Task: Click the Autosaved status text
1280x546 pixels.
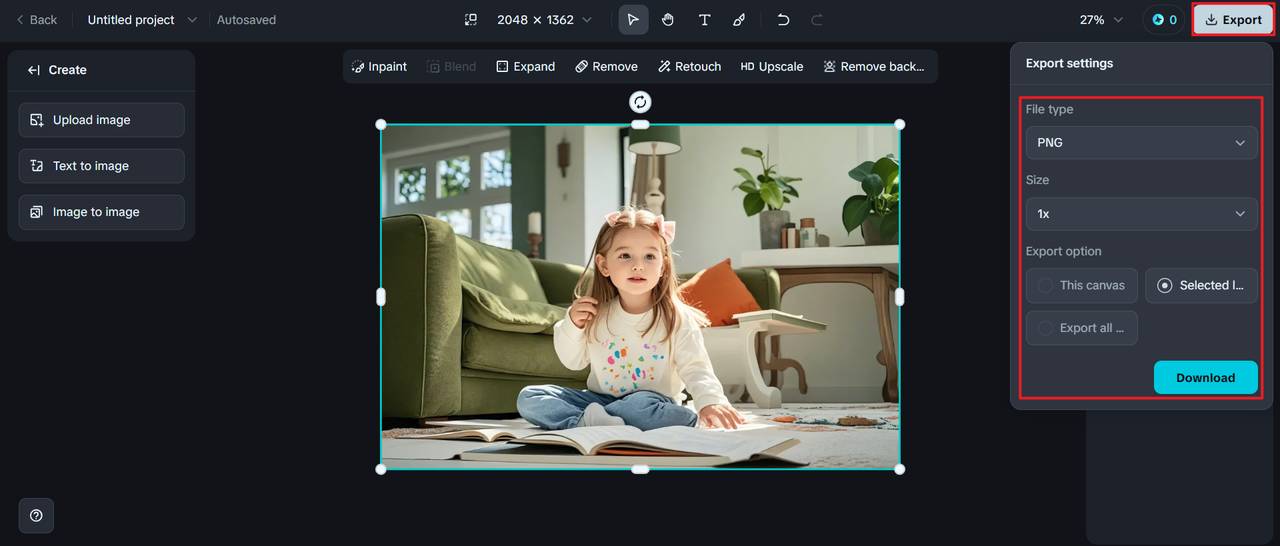Action: pyautogui.click(x=246, y=20)
